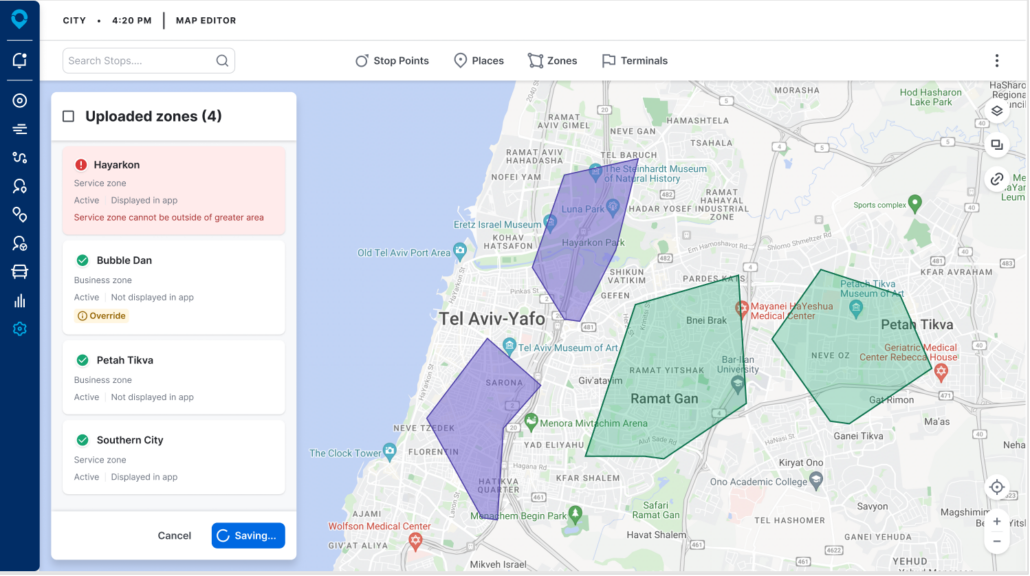Click the green check icon on Petah Tikva
This screenshot has width=1030, height=576.
click(x=82, y=360)
